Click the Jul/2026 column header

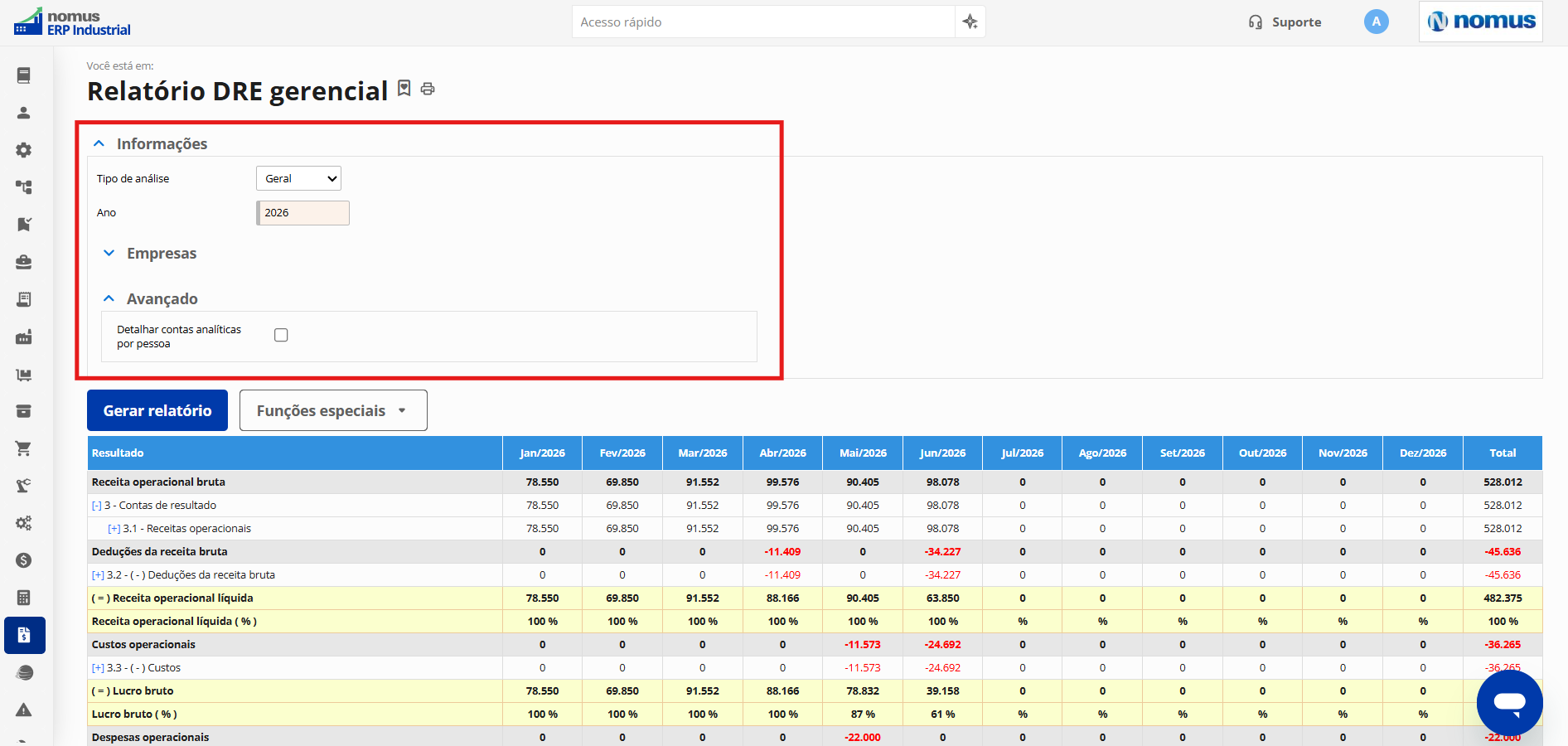1023,453
